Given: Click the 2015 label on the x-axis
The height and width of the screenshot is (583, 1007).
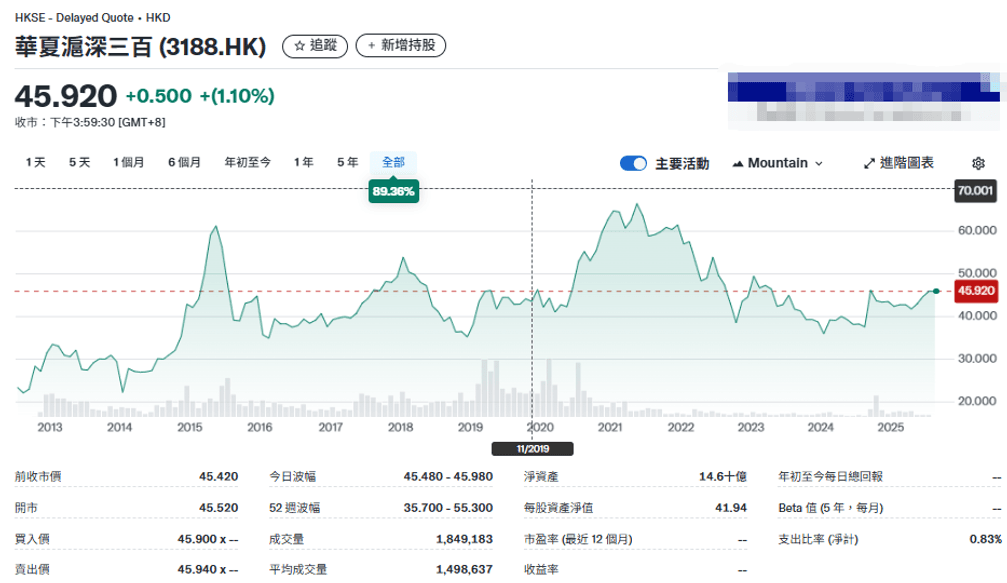Looking at the screenshot, I should 189,427.
